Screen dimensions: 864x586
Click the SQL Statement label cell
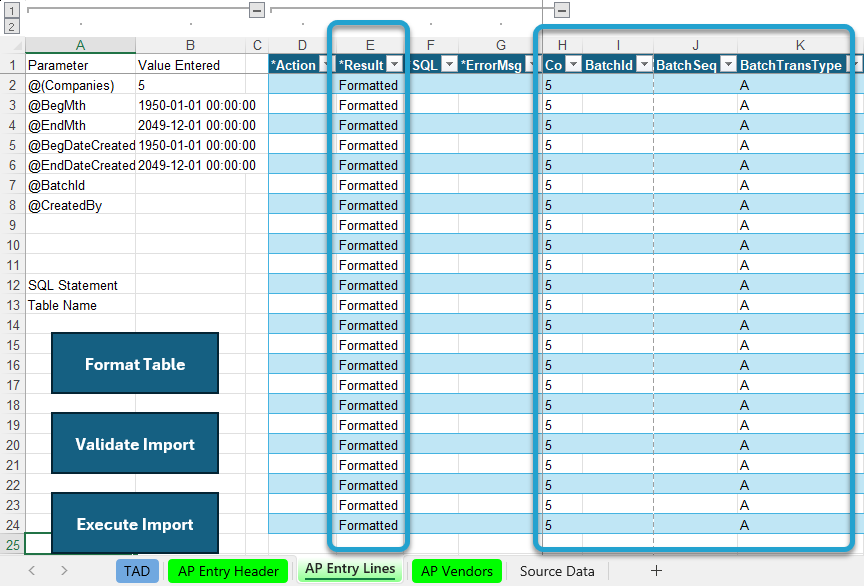pos(80,285)
